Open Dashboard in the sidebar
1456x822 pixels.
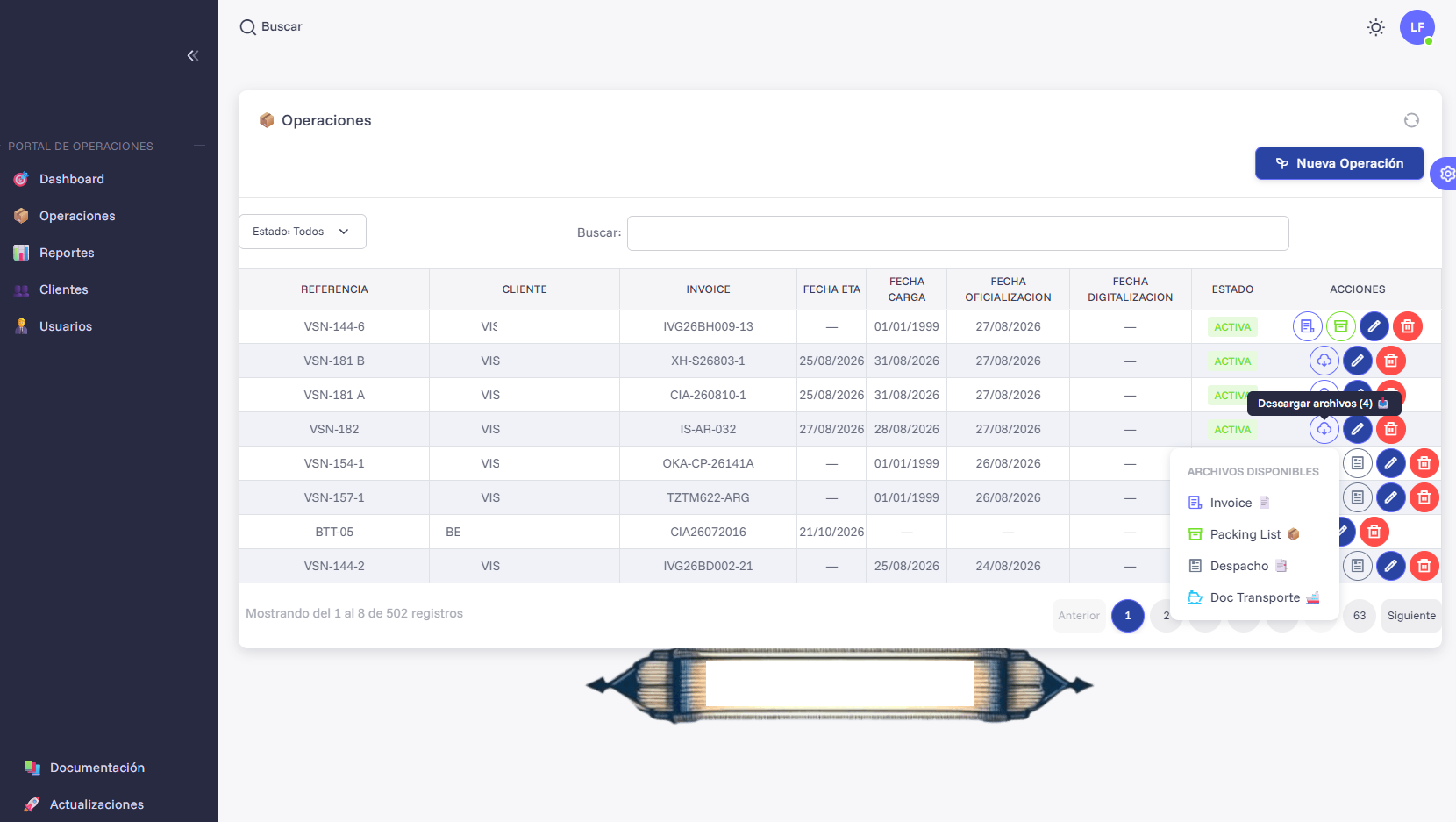[x=71, y=179]
